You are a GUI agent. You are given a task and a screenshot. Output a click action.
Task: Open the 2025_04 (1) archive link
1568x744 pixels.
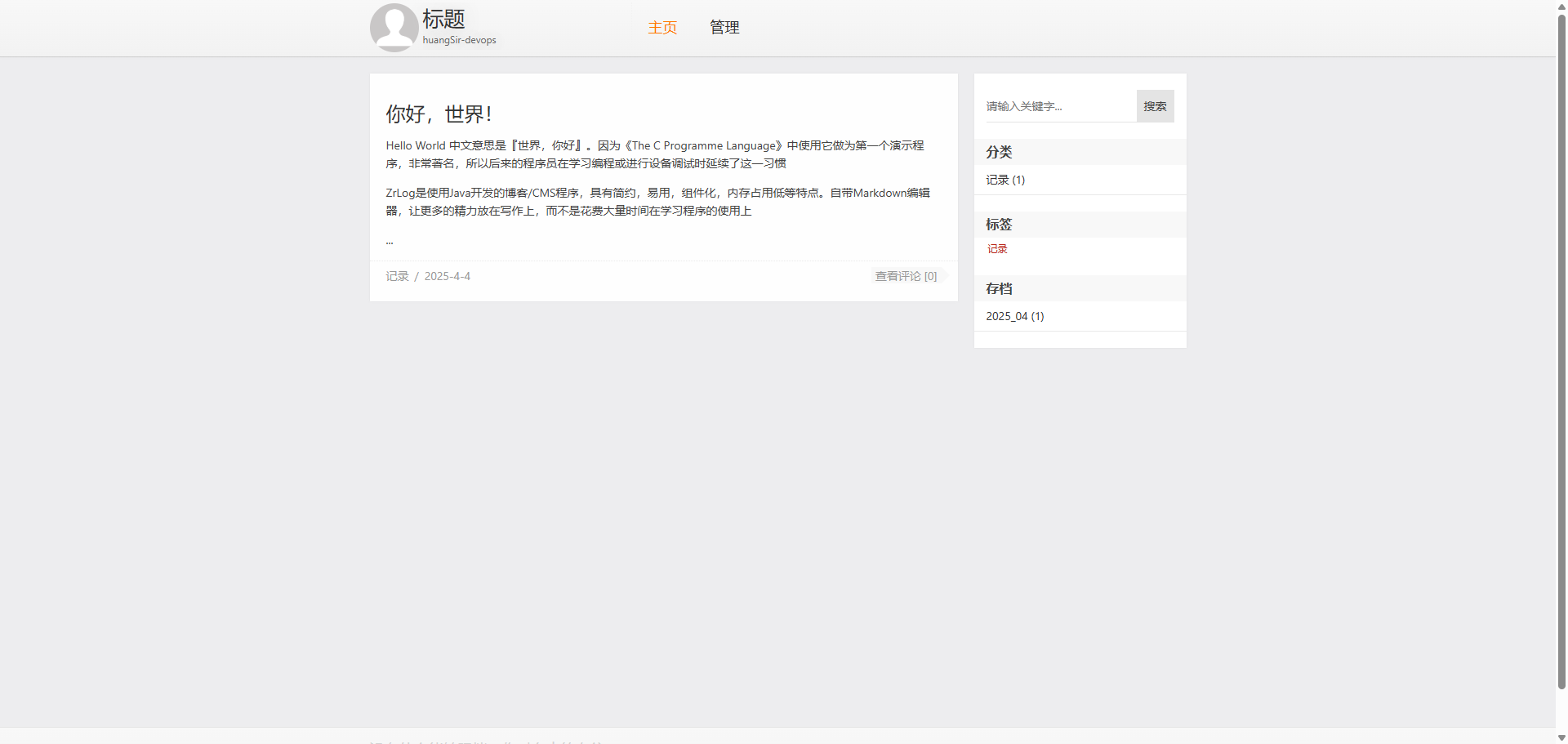tap(1015, 316)
